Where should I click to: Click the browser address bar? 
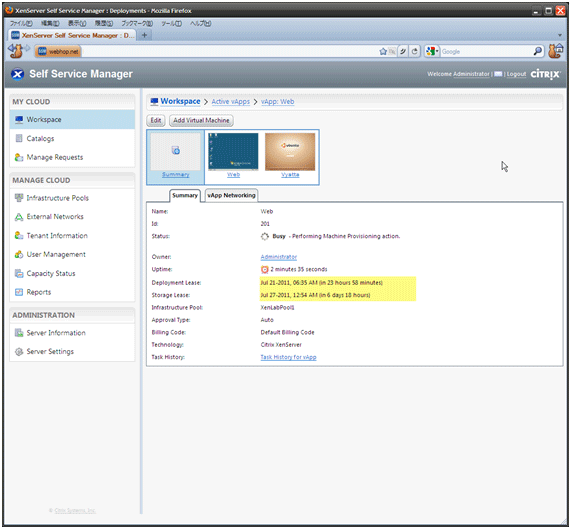(x=230, y=51)
